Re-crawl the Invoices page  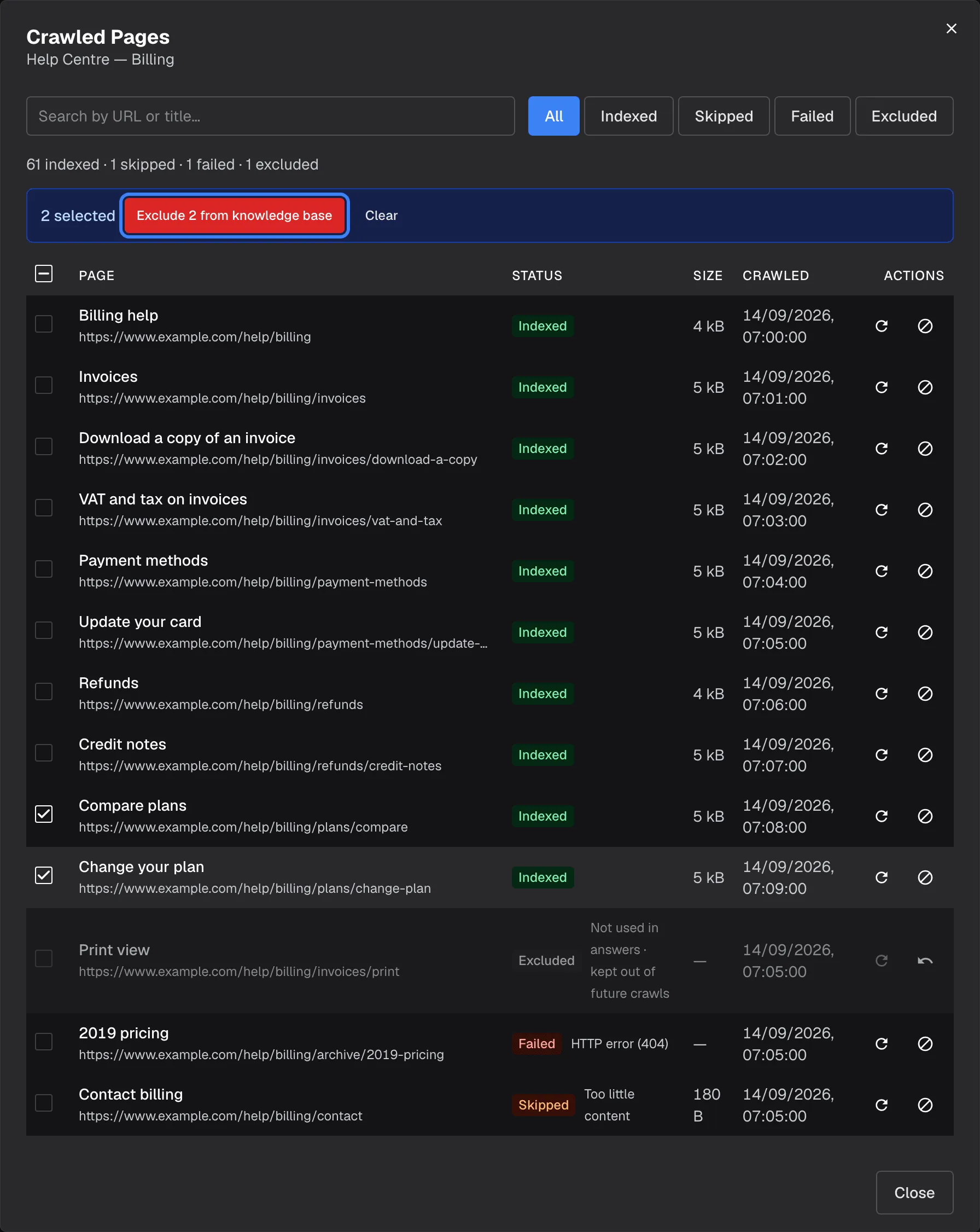[x=881, y=387]
